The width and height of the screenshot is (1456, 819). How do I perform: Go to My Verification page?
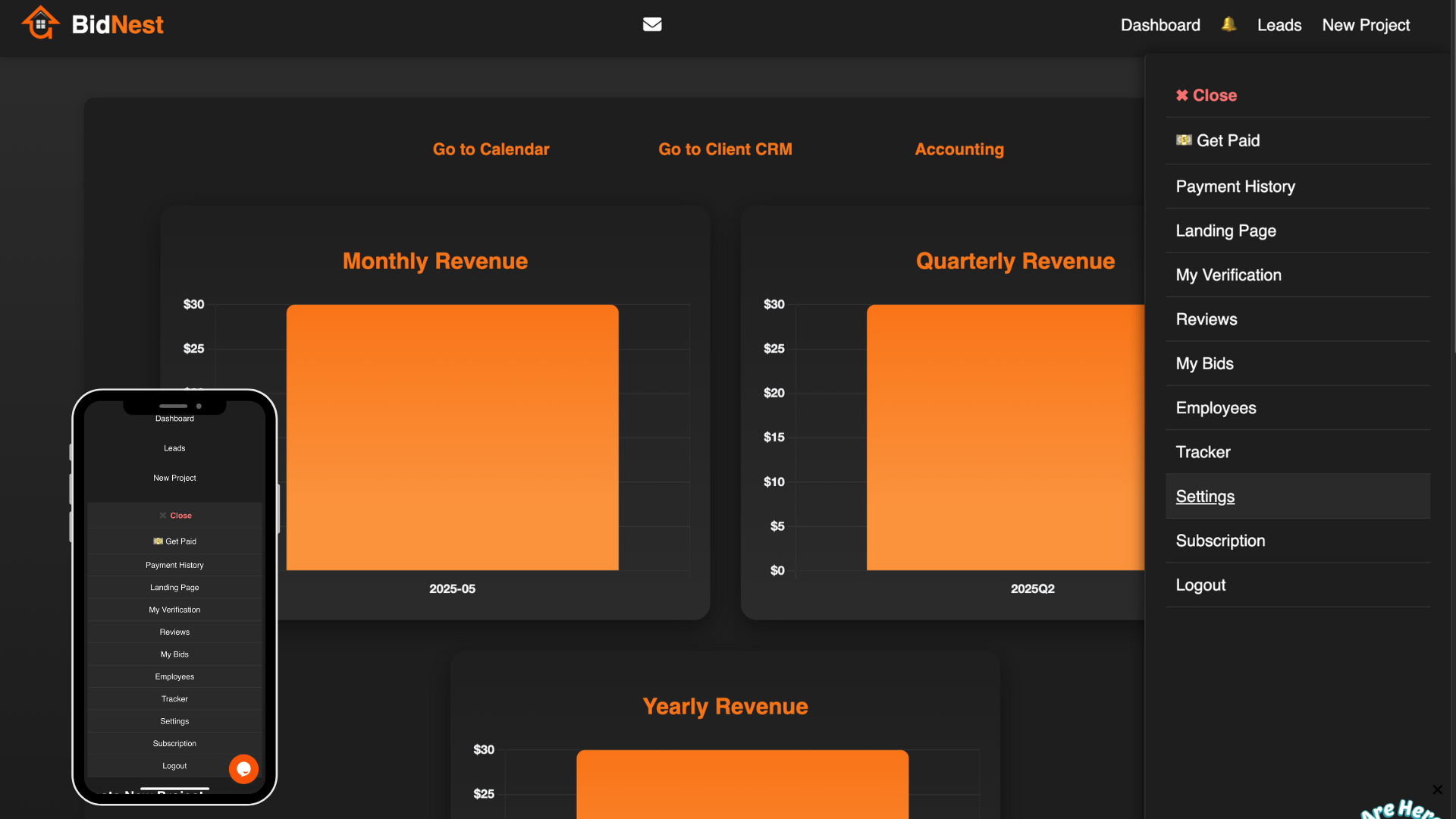1228,275
